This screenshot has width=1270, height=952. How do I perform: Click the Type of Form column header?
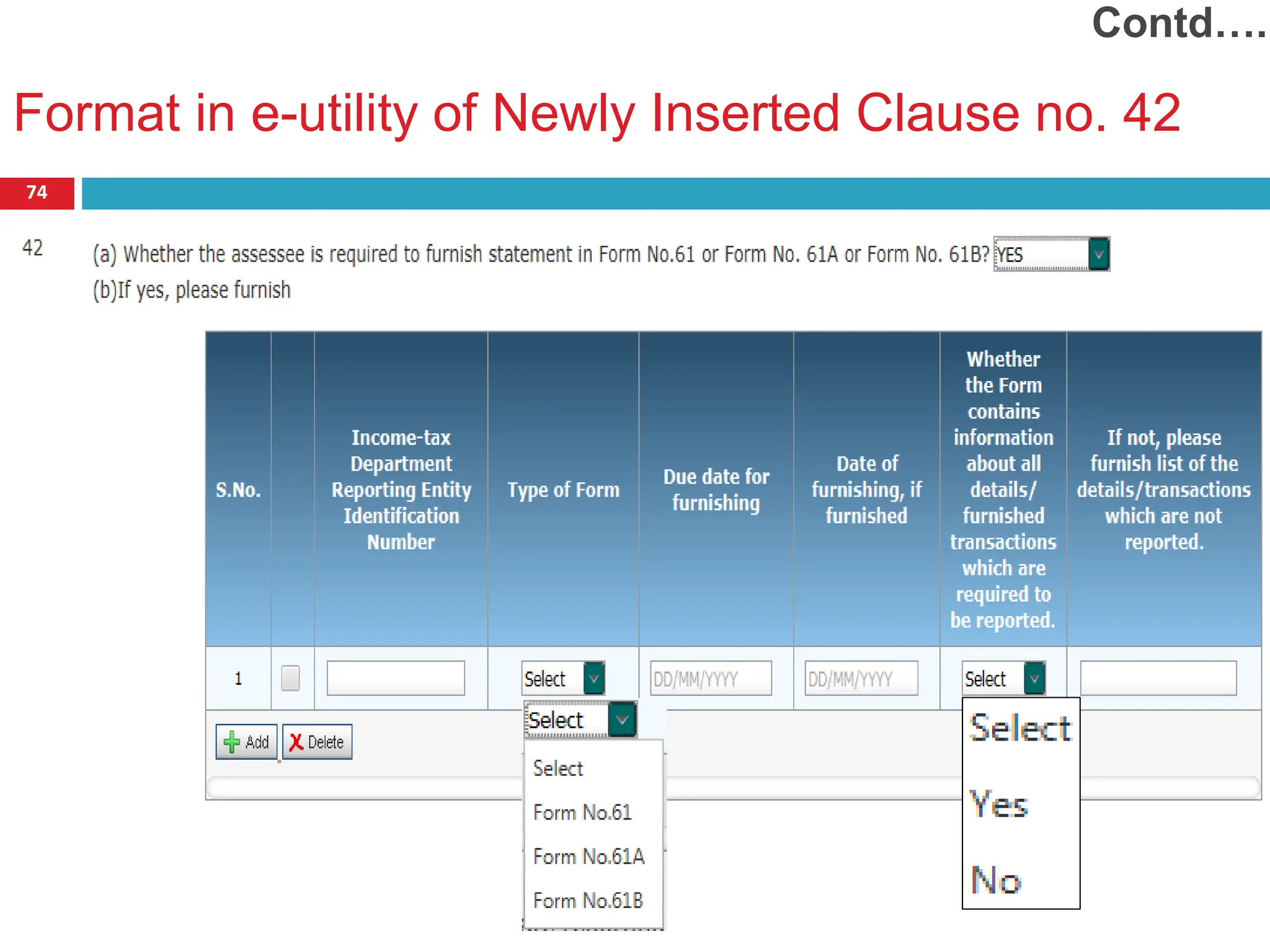coord(563,490)
